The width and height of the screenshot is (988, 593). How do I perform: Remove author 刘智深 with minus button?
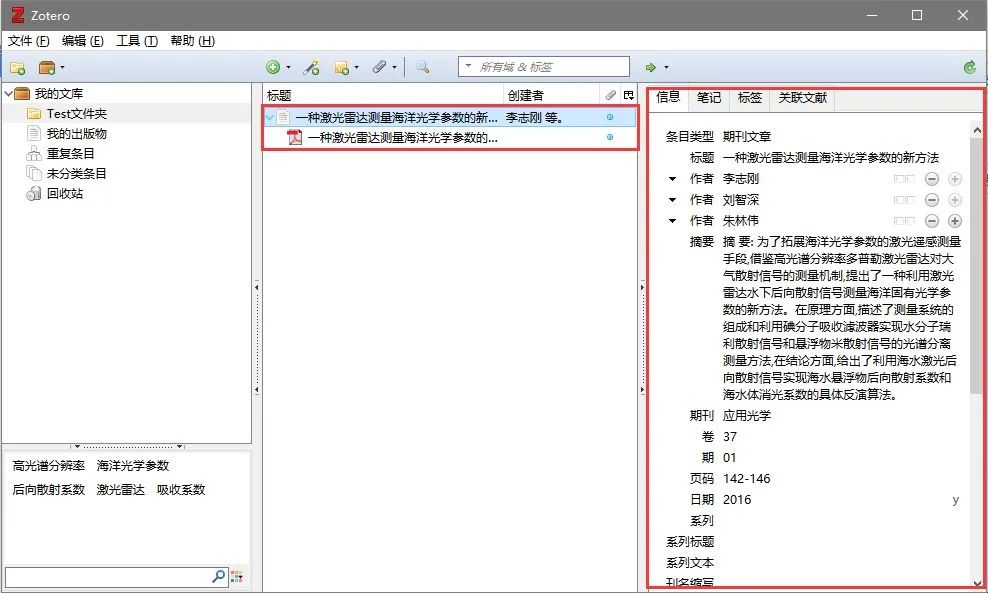click(932, 200)
